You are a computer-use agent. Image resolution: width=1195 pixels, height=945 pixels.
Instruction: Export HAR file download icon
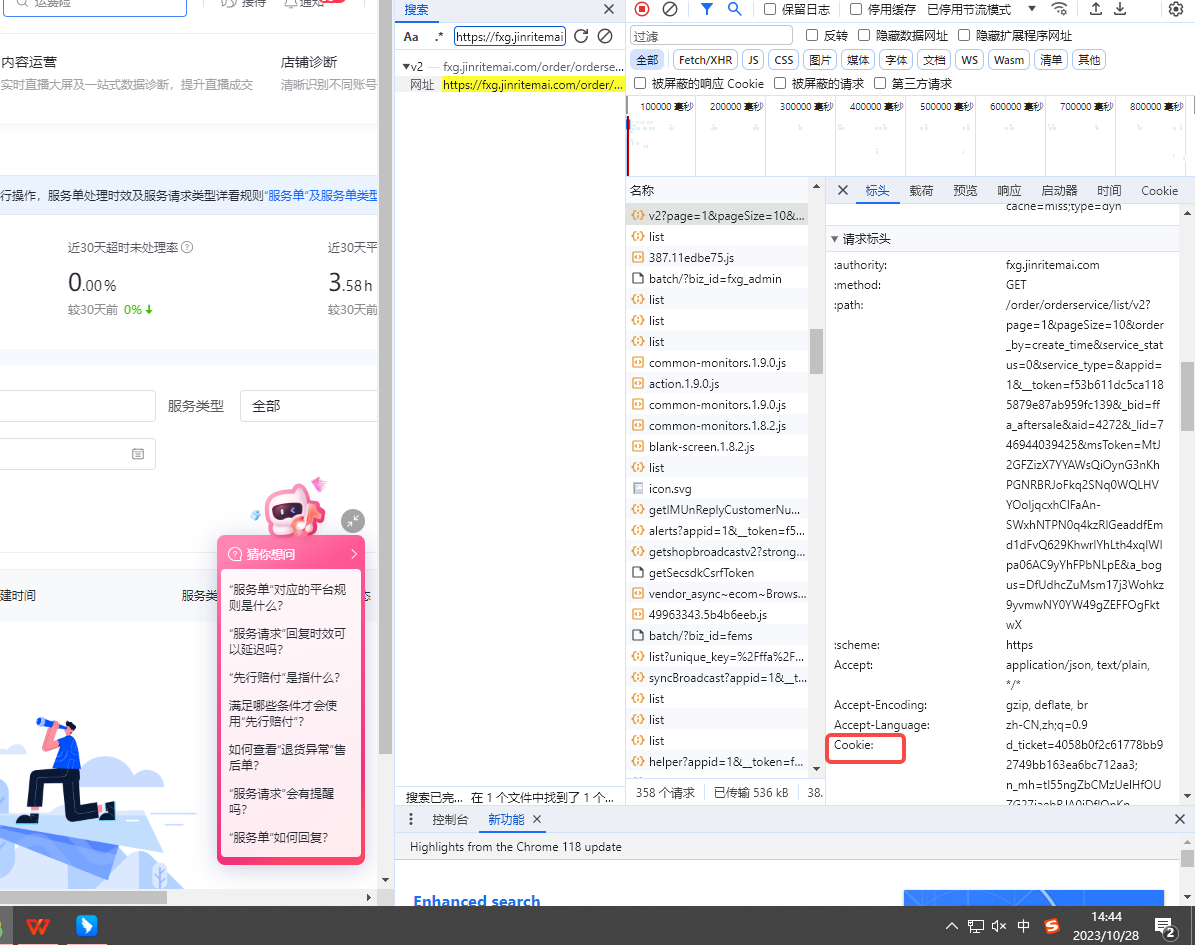tap(1120, 9)
